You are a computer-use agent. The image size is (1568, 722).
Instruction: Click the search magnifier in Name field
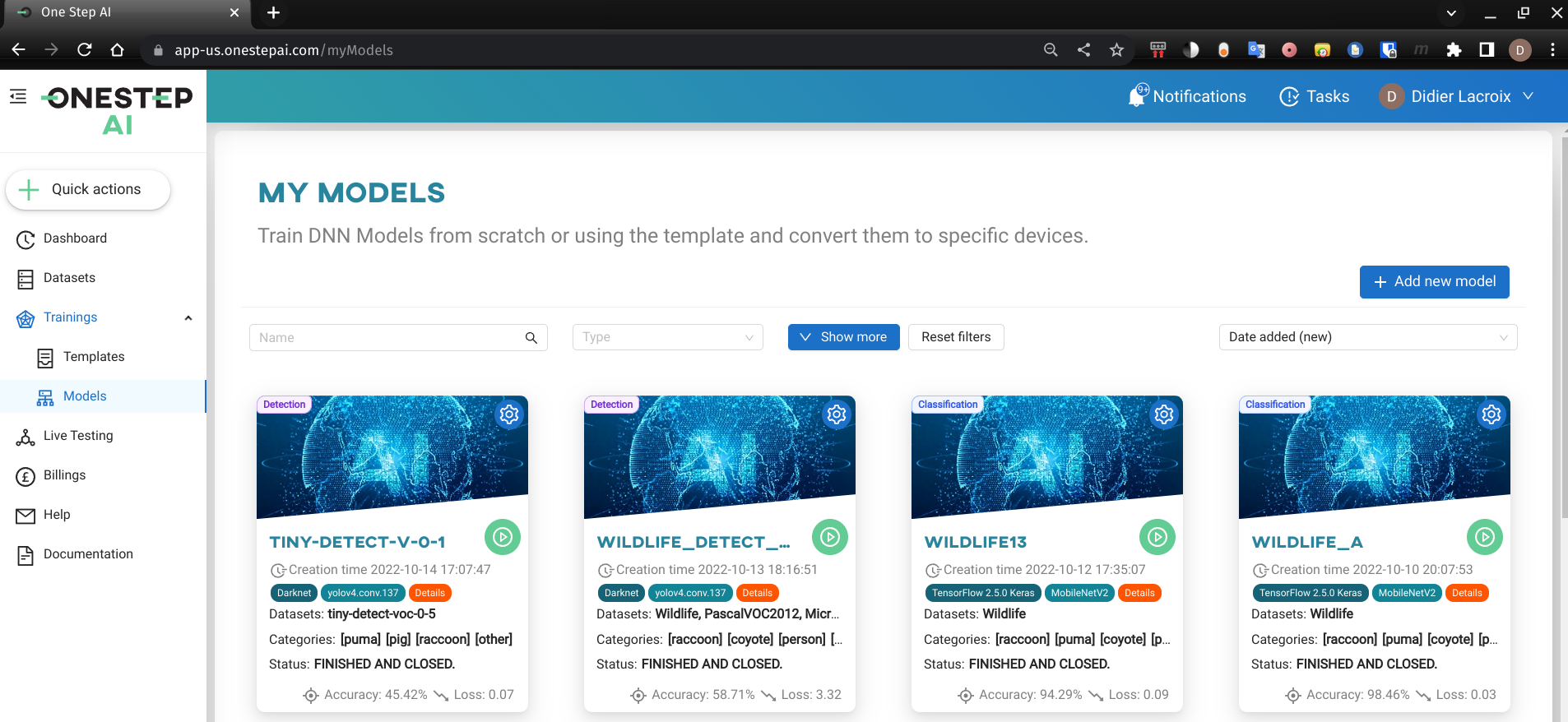click(x=531, y=337)
